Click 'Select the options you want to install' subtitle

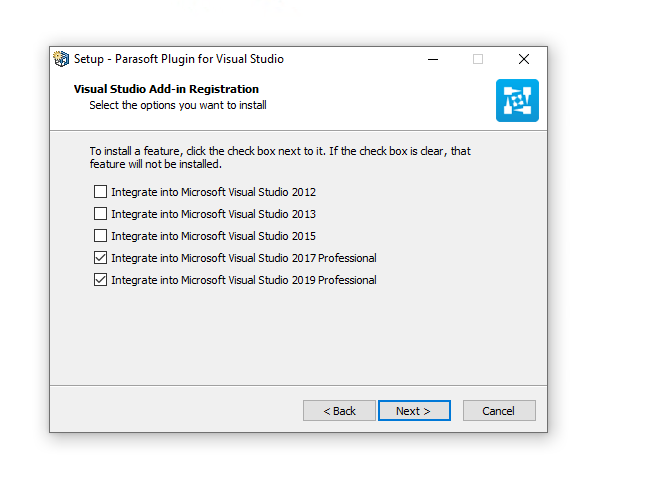178,105
